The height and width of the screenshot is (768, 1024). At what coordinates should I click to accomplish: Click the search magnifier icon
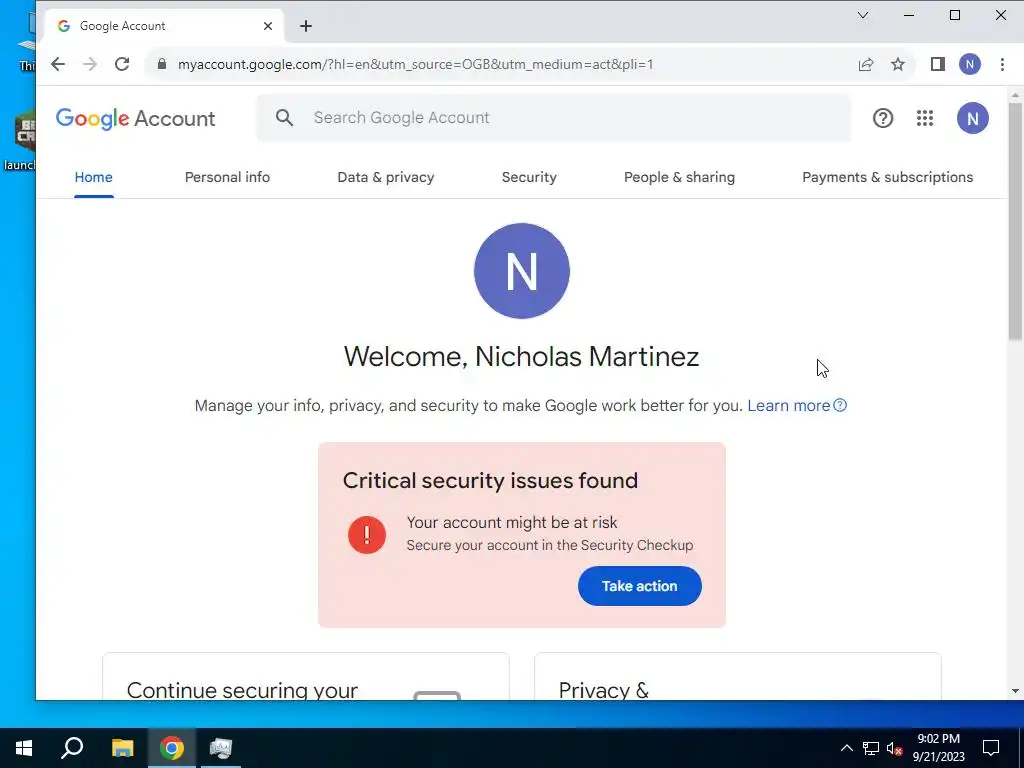(284, 118)
